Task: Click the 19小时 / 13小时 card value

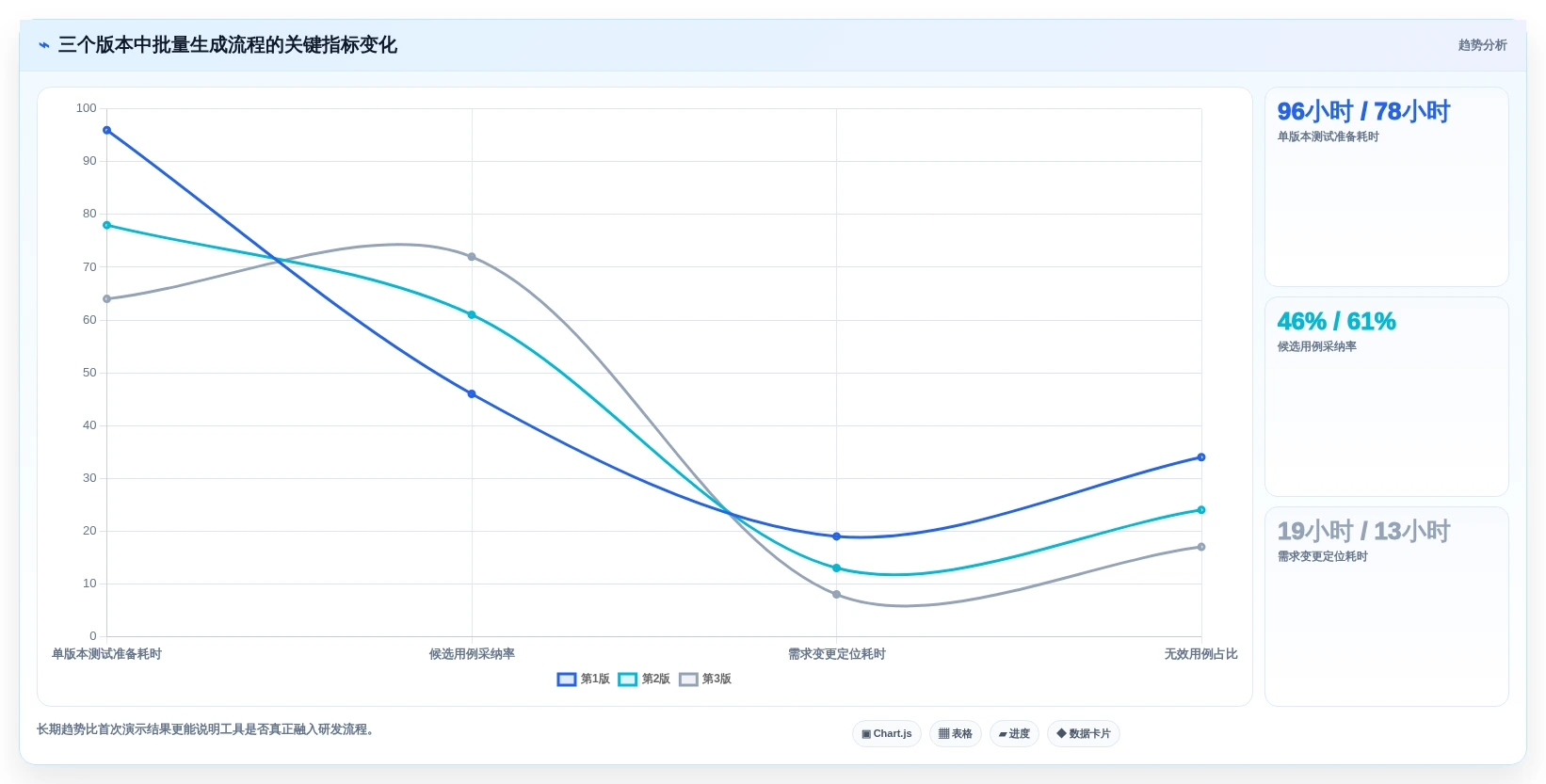Action: [1363, 532]
